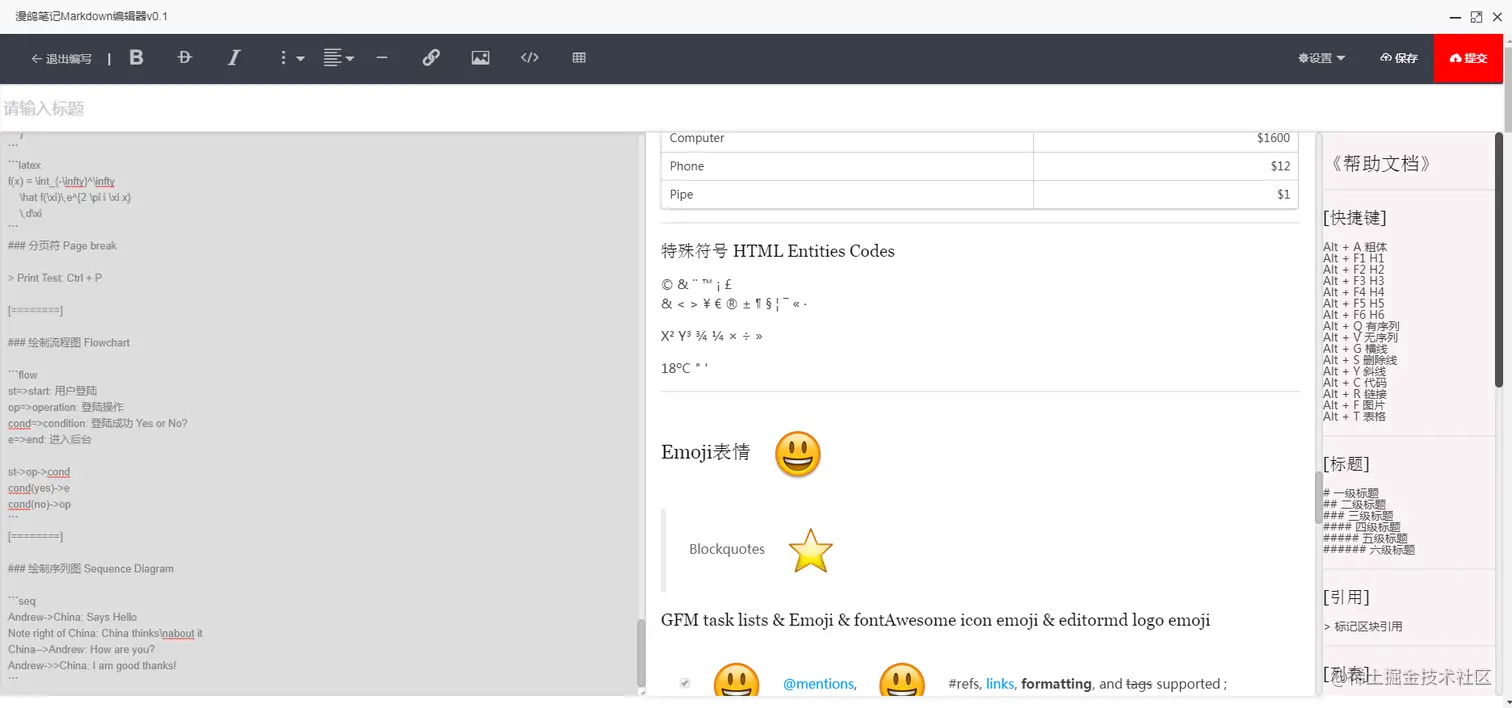Click the red 提交 submit button
1512x708 pixels.
pyautogui.click(x=1468, y=58)
